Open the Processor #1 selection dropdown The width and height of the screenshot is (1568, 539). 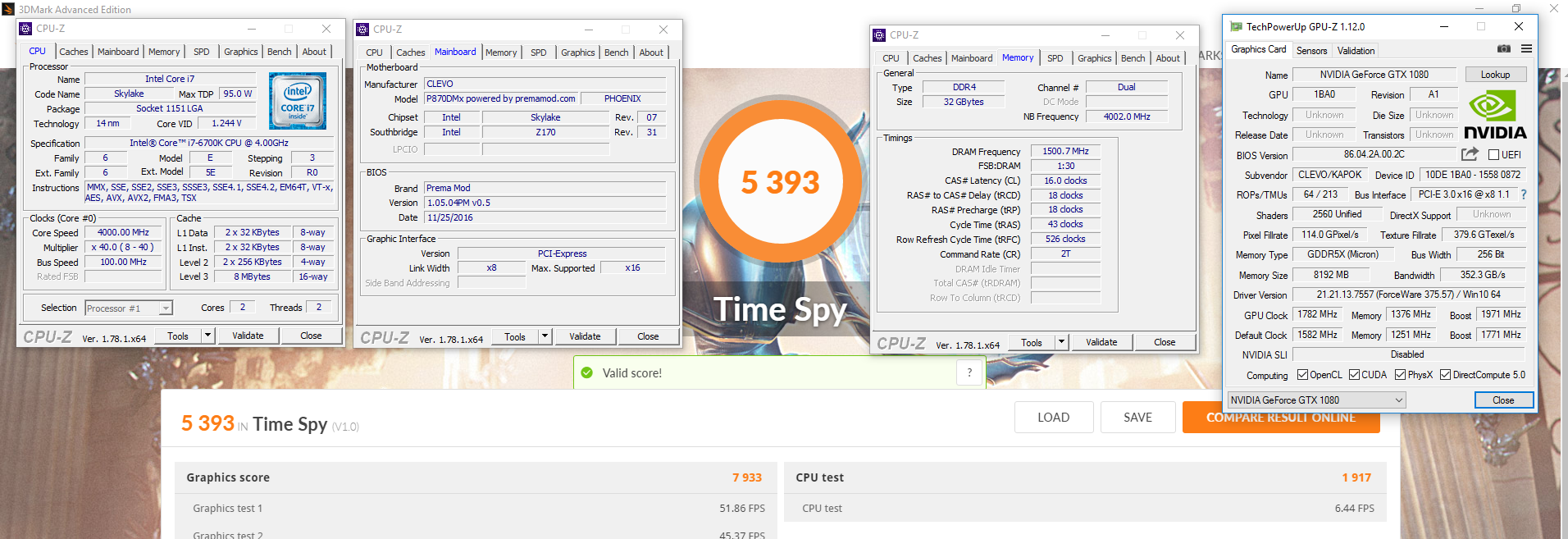click(x=129, y=308)
